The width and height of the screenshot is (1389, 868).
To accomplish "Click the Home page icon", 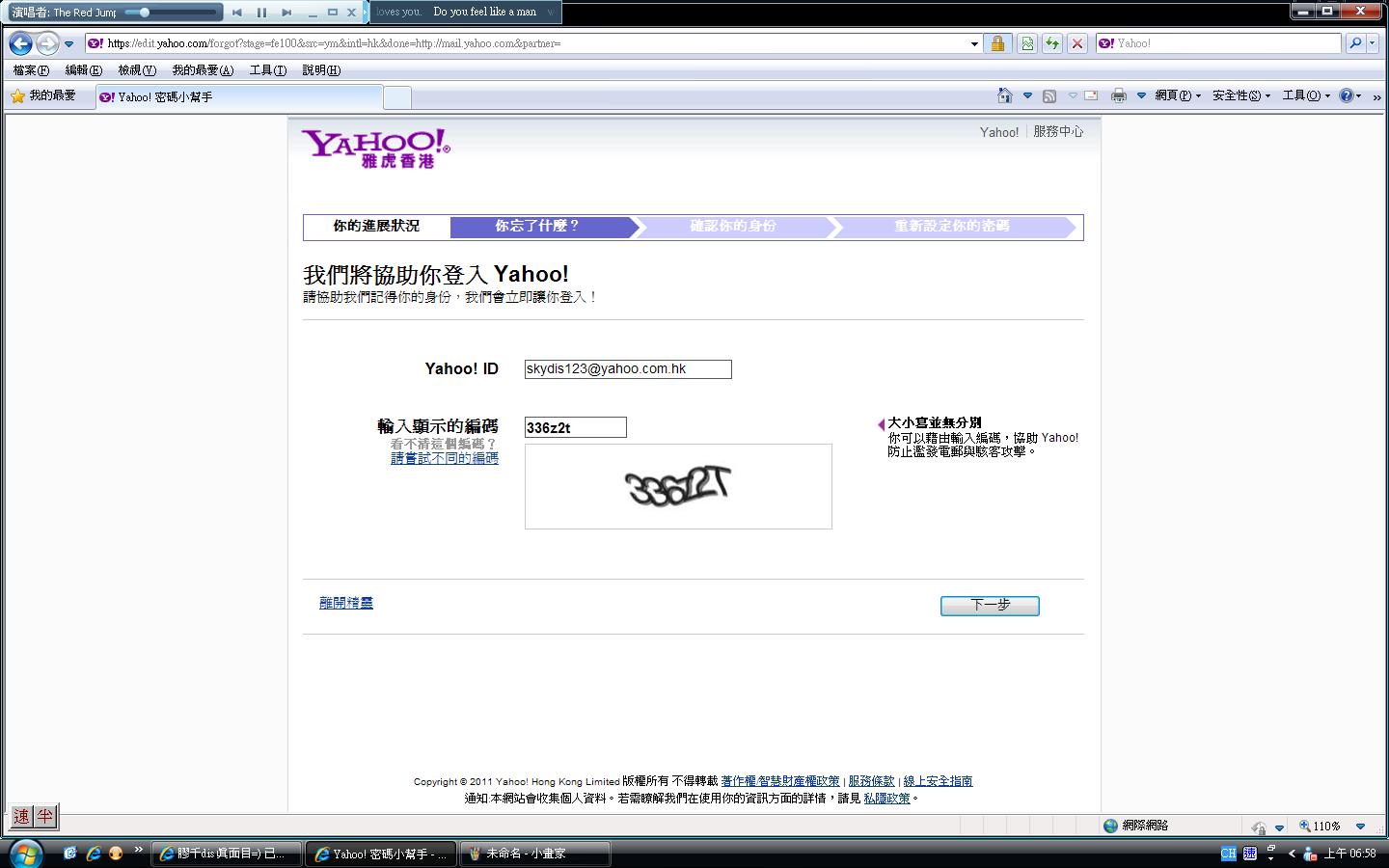I will coord(1005,95).
